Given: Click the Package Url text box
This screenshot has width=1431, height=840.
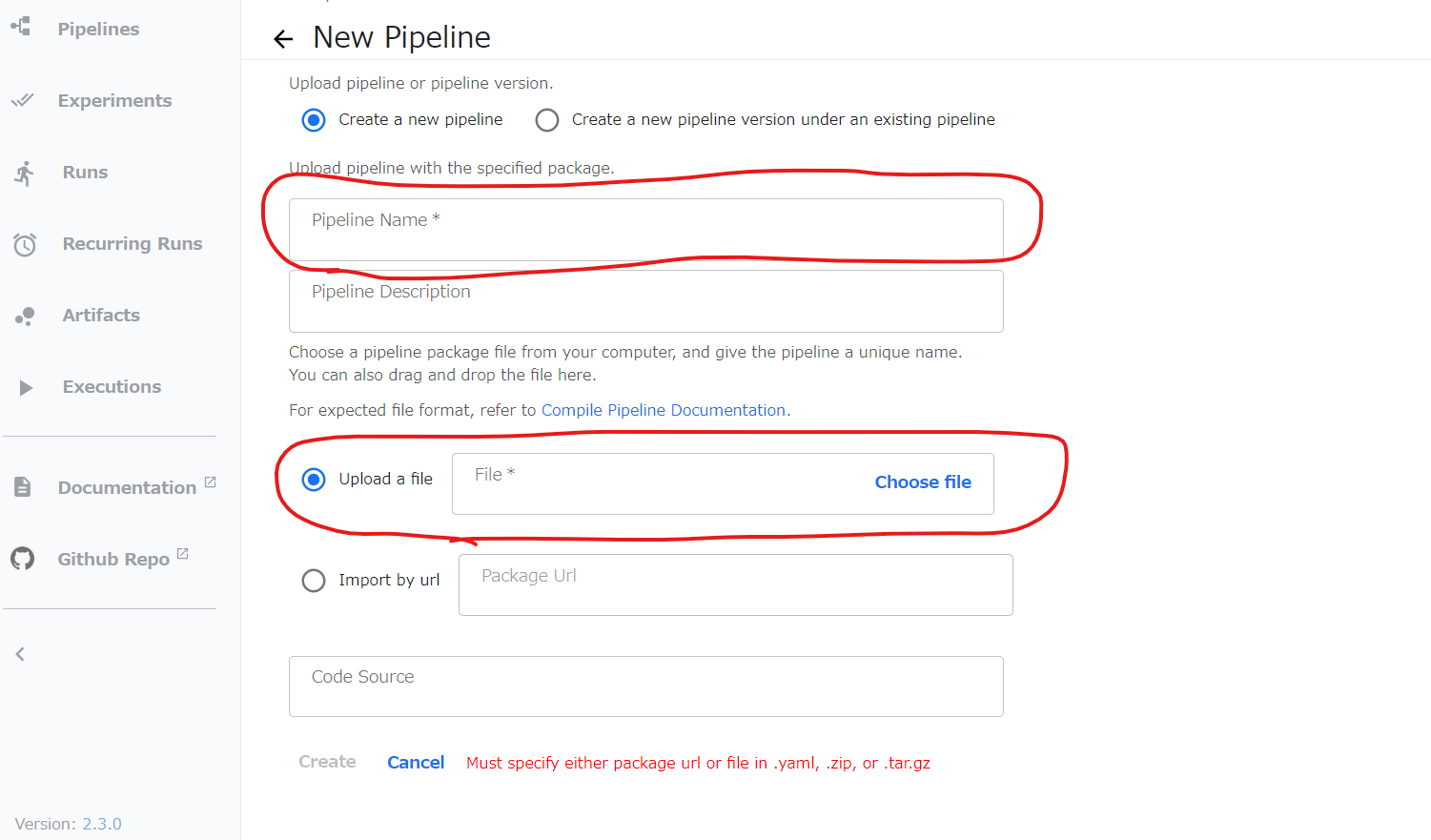Looking at the screenshot, I should pos(734,584).
